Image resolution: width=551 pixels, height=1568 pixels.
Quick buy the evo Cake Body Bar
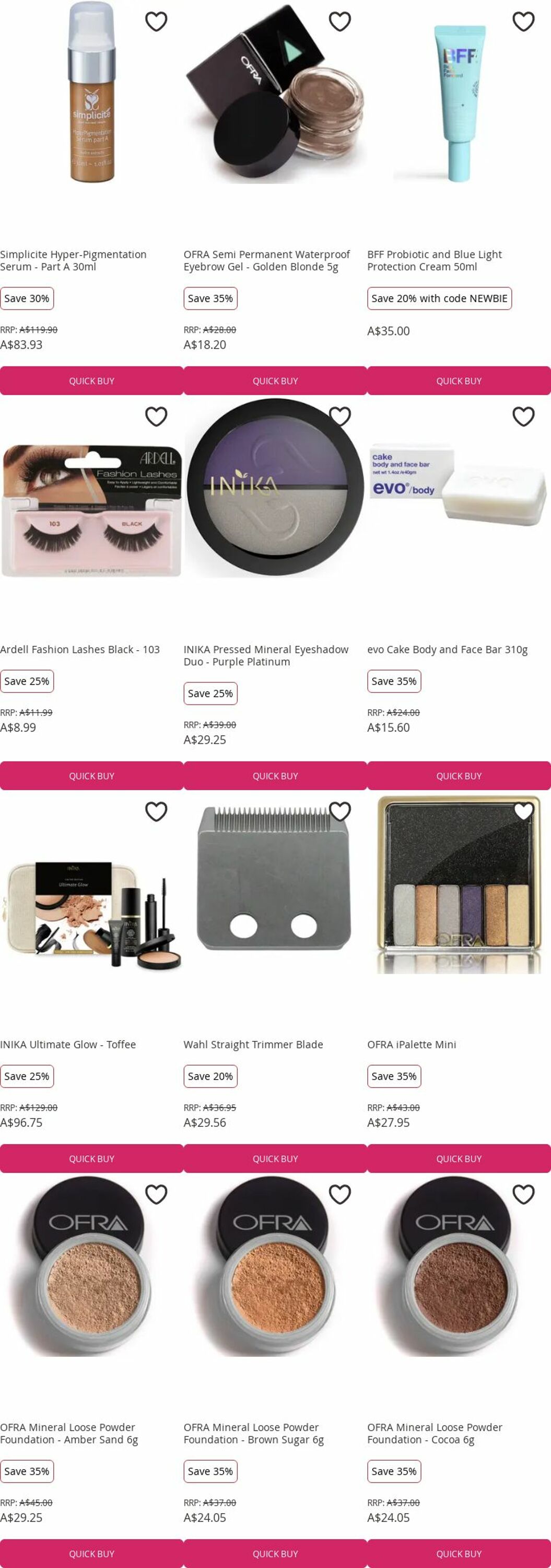click(x=459, y=776)
